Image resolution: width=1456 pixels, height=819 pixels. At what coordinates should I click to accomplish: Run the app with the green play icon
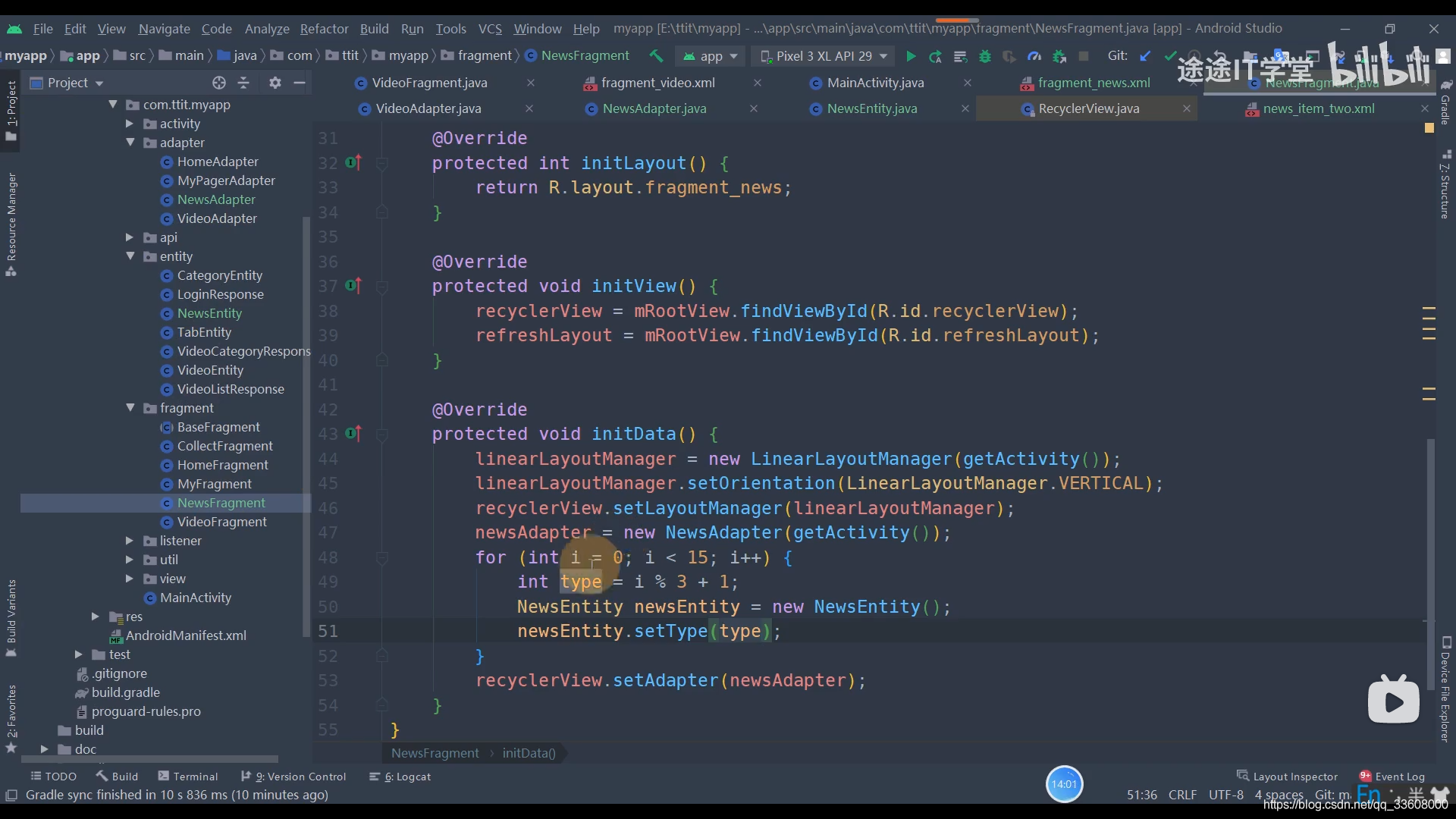(x=911, y=56)
